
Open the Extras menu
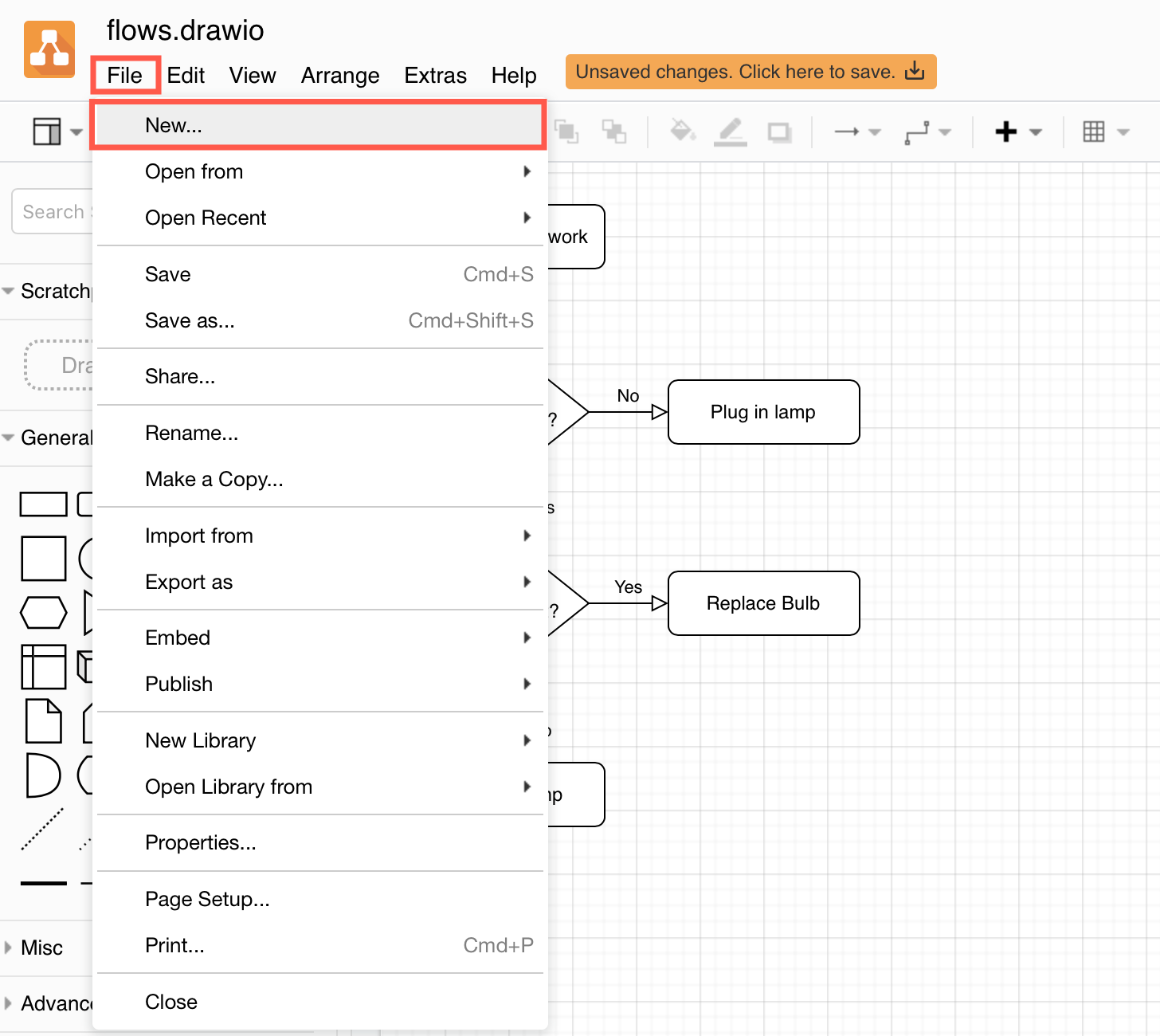[x=435, y=75]
